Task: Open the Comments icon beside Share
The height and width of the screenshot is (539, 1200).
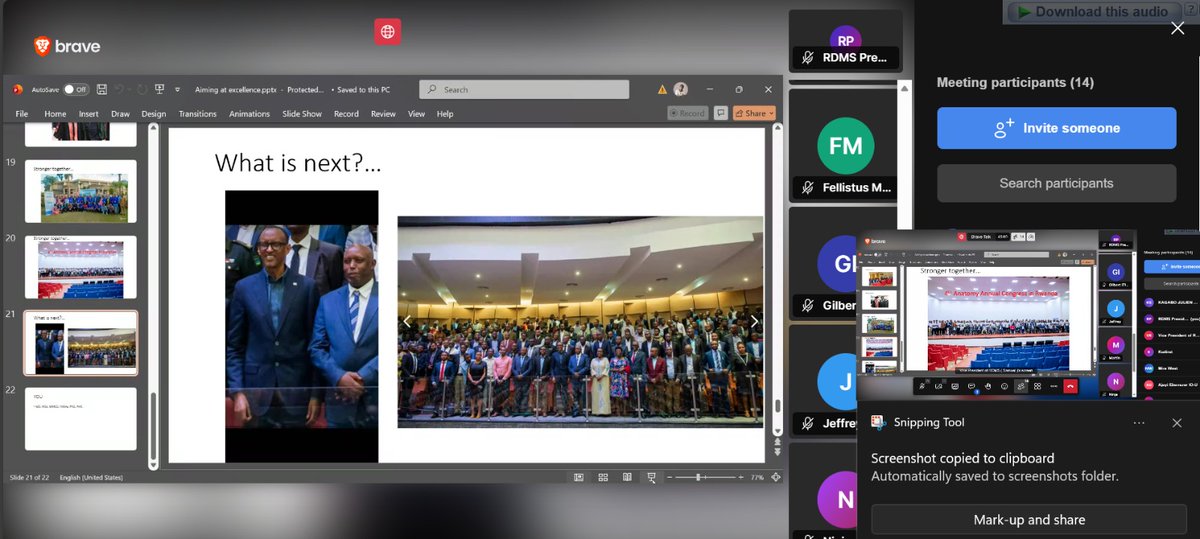Action: tap(720, 113)
